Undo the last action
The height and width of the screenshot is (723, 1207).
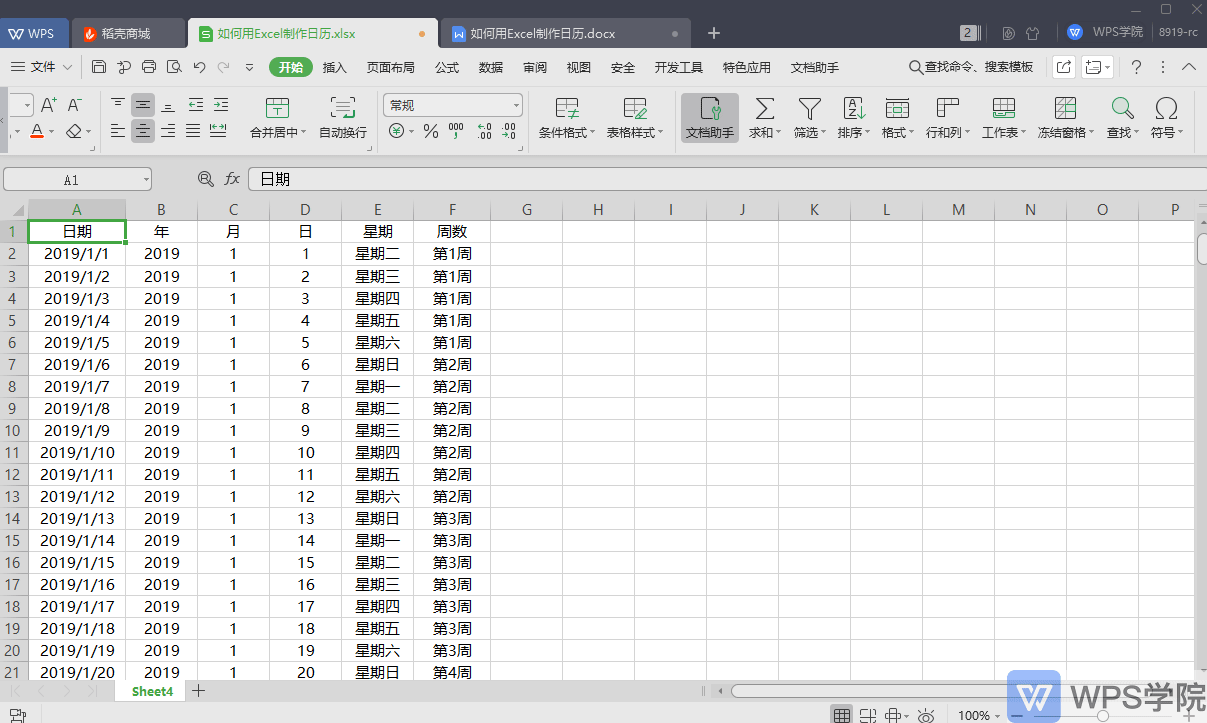[x=199, y=67]
